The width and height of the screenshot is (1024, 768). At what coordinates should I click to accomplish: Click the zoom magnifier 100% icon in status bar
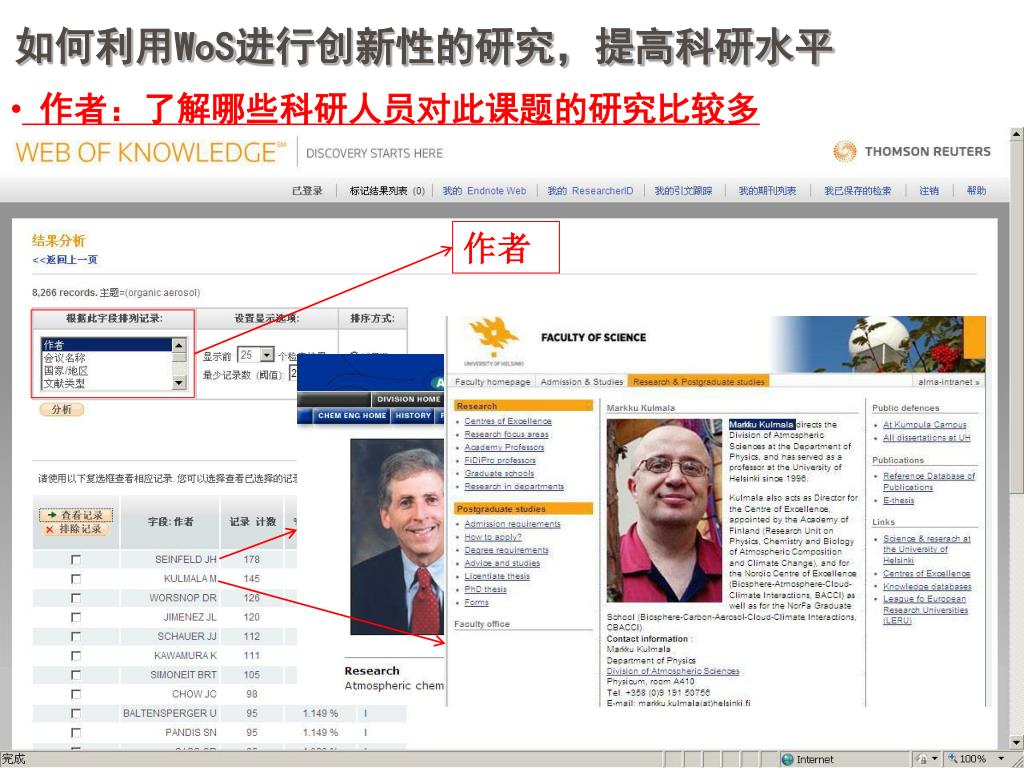953,759
